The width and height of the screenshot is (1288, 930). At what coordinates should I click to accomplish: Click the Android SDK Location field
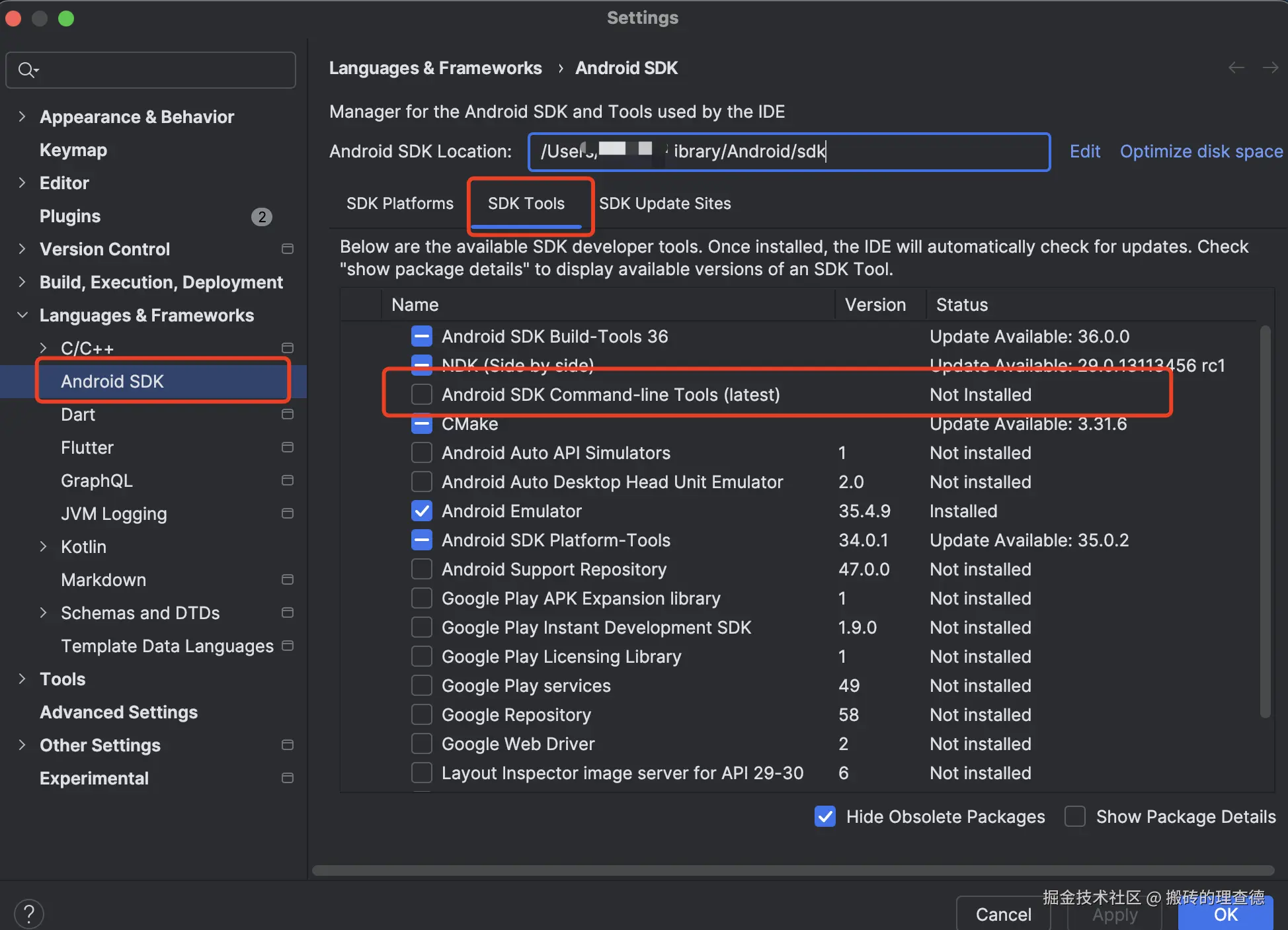(x=789, y=152)
